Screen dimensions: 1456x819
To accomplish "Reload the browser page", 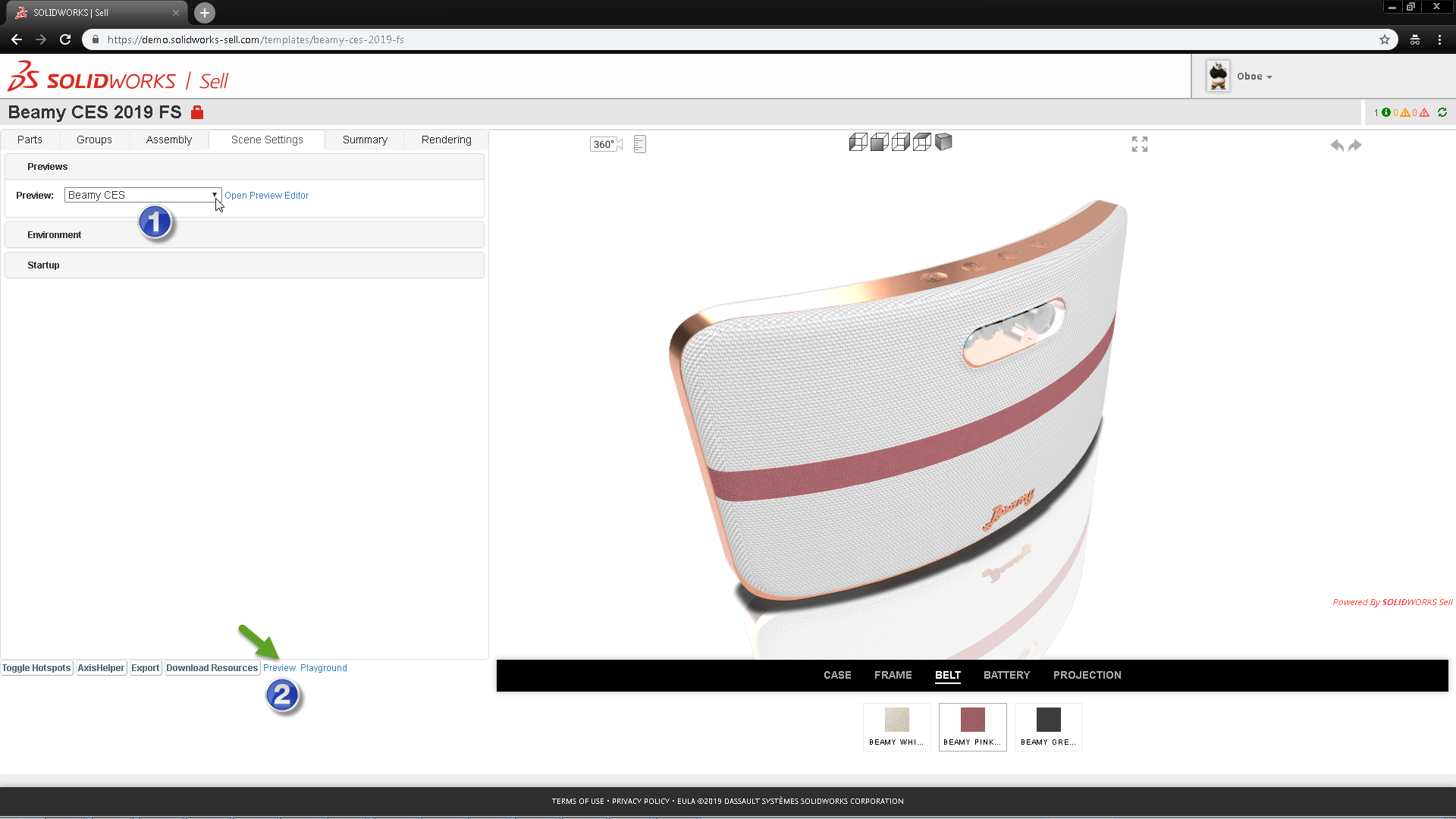I will [x=65, y=39].
